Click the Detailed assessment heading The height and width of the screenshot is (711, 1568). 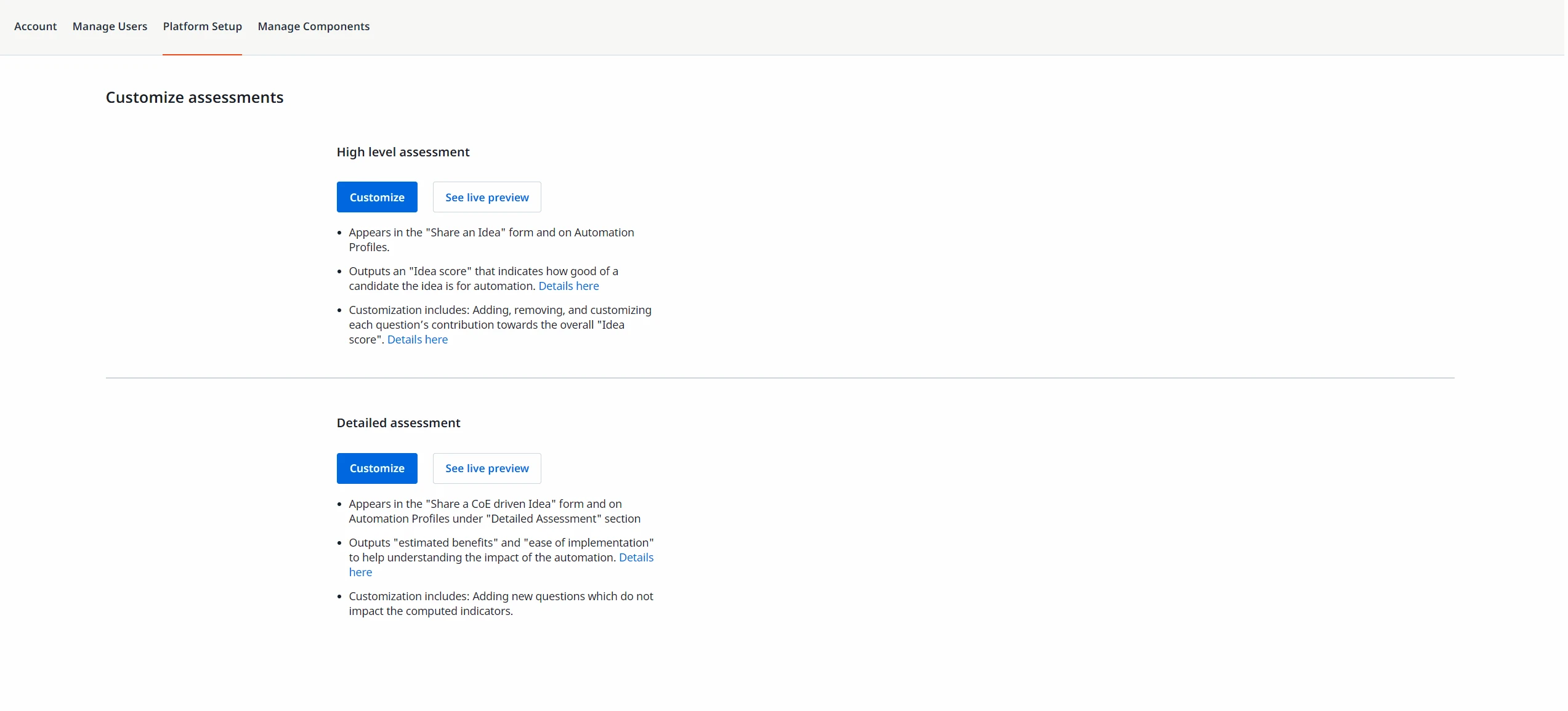pyautogui.click(x=398, y=423)
